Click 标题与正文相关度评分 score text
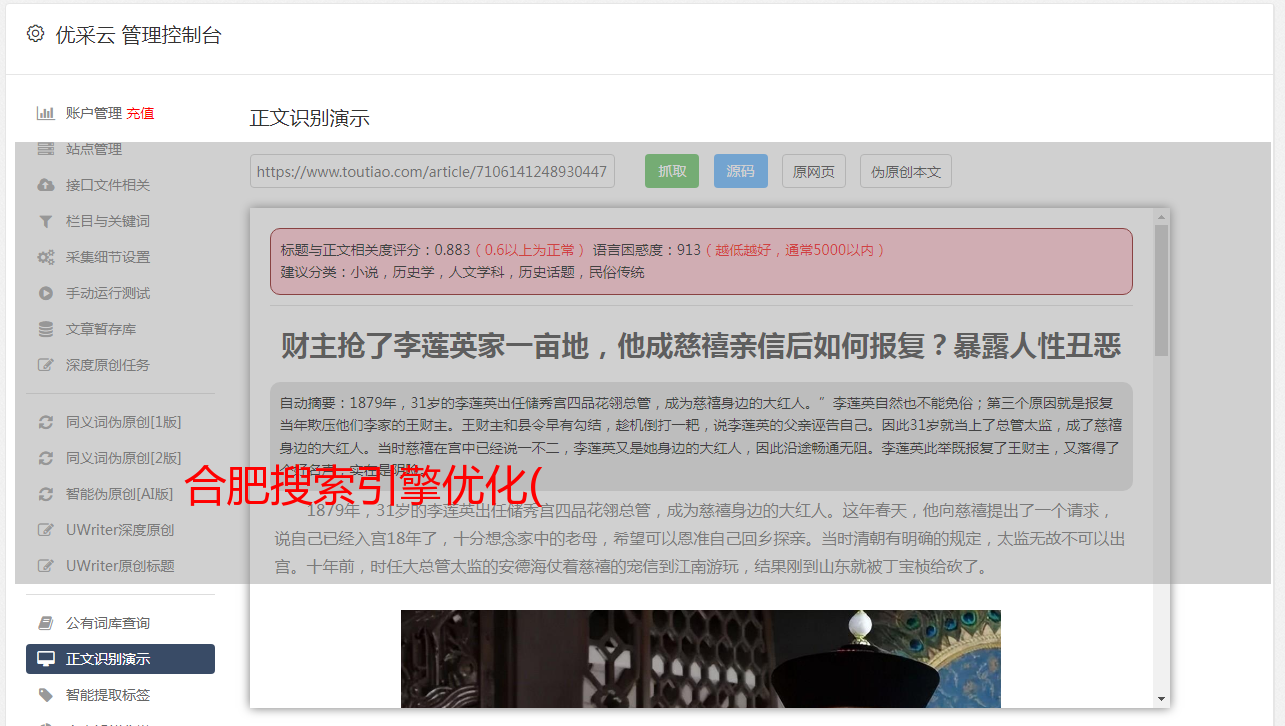The image size is (1285, 726). tap(375, 250)
